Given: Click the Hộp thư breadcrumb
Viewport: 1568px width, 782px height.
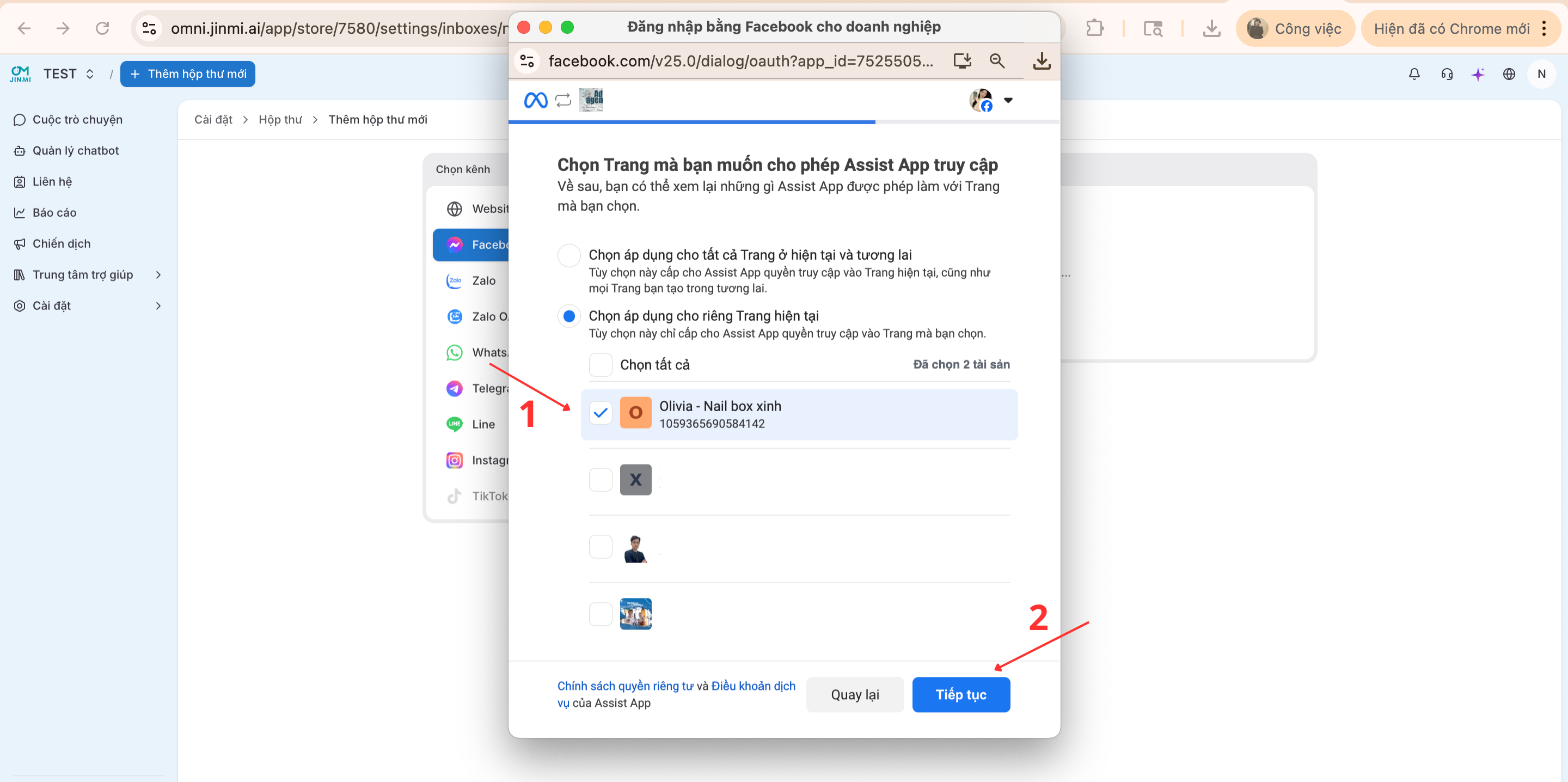Looking at the screenshot, I should pyautogui.click(x=280, y=119).
